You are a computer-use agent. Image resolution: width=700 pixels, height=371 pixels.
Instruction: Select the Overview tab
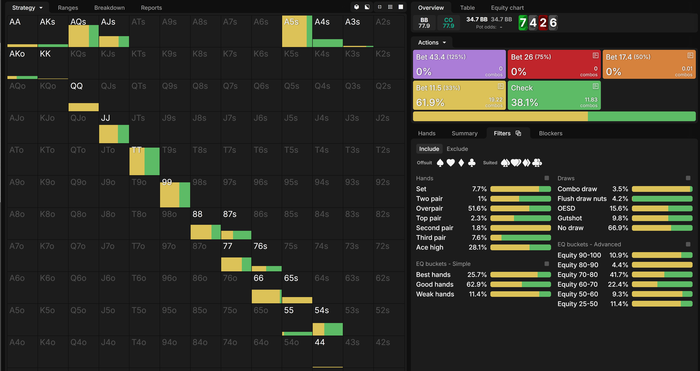(x=431, y=8)
